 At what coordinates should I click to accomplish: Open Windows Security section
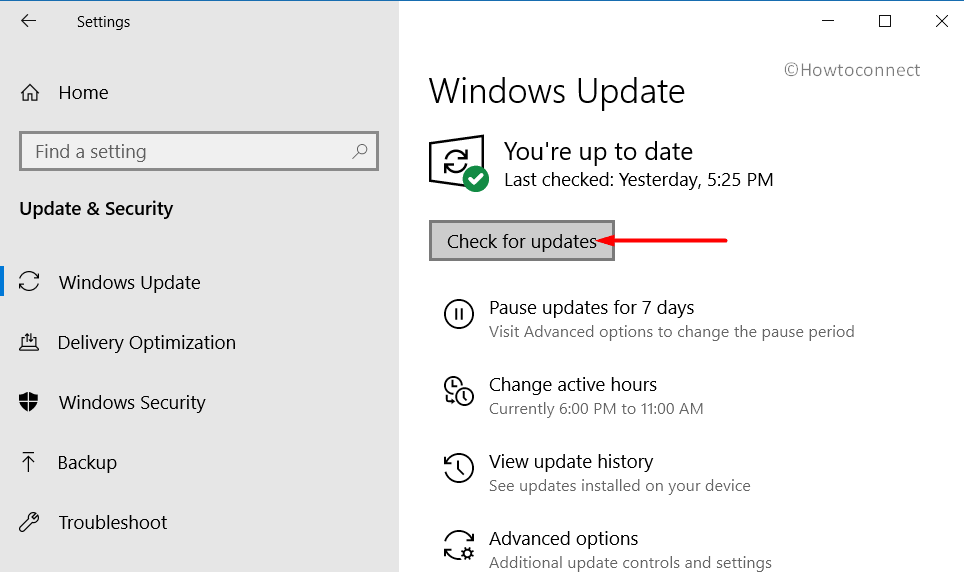tap(132, 402)
